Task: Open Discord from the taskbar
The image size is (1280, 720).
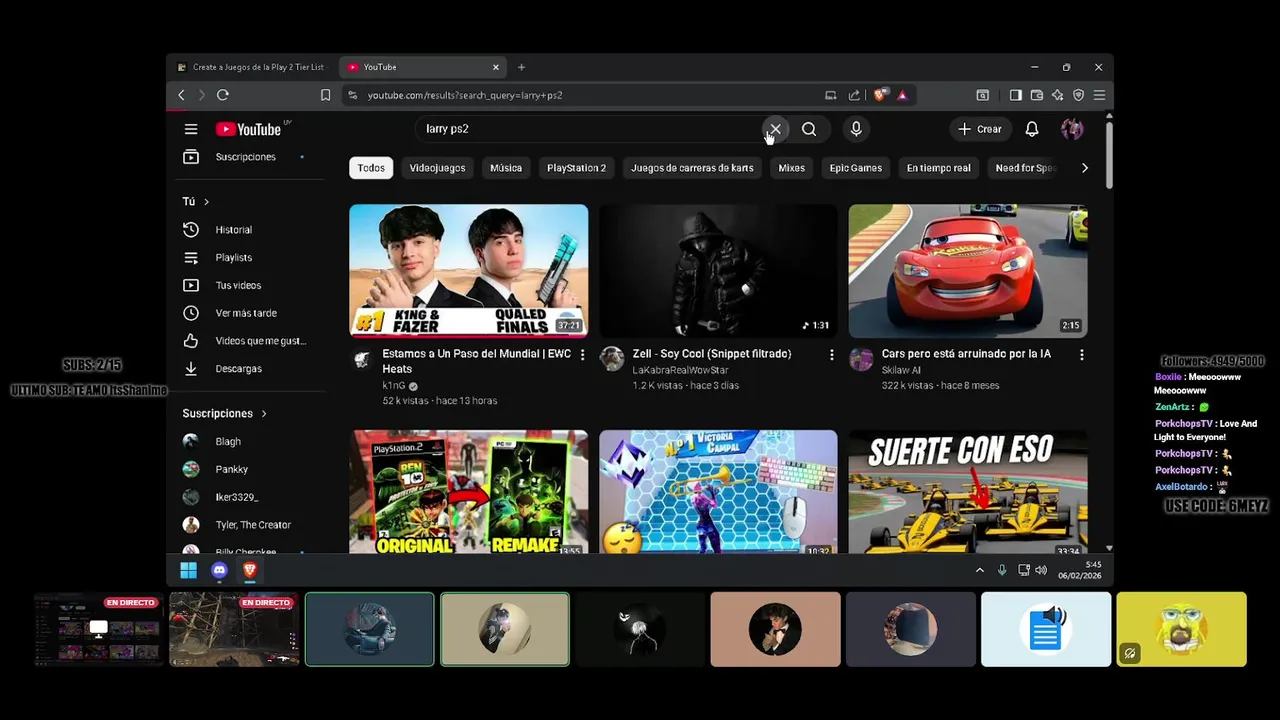Action: click(219, 570)
